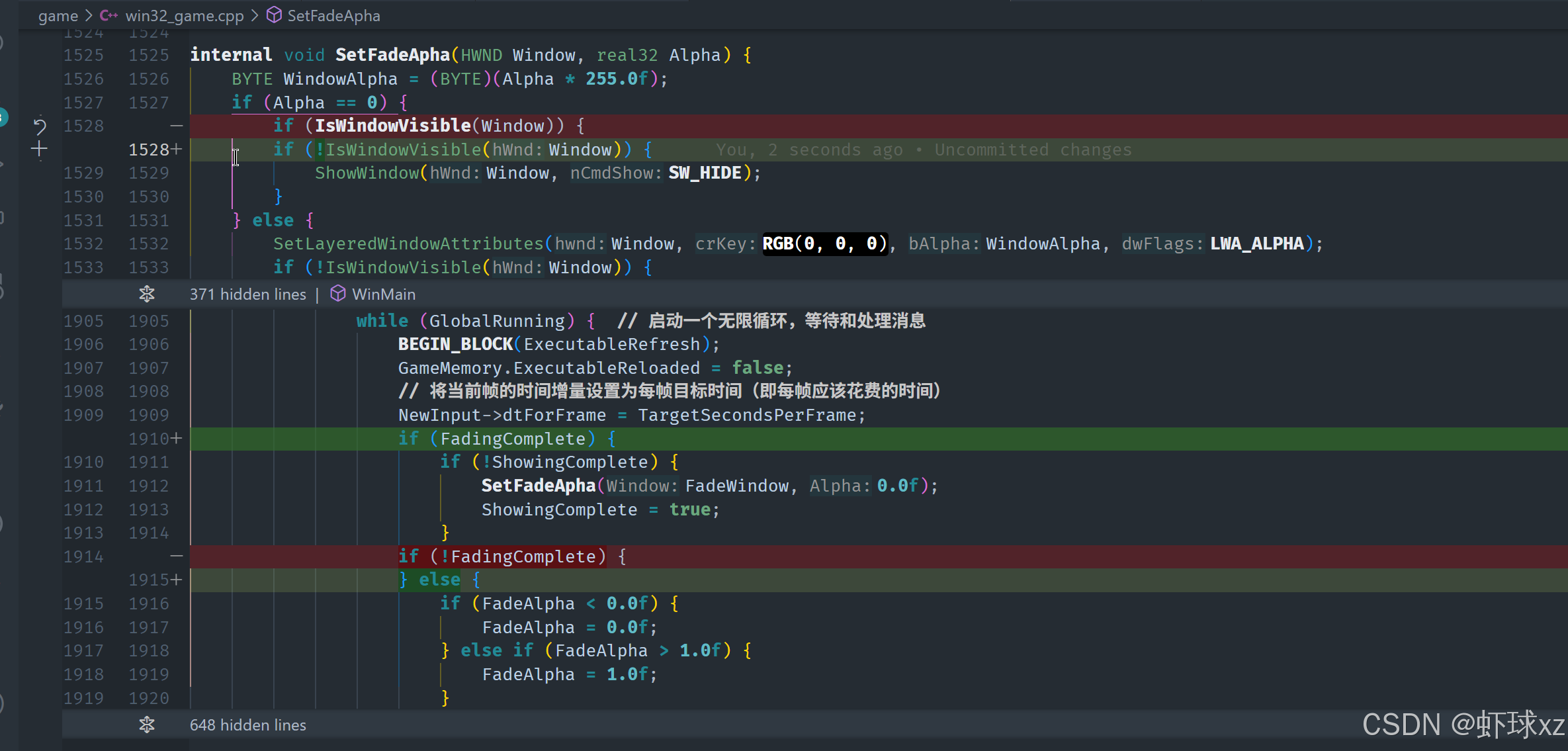This screenshot has height=751, width=1568.
Task: Click the teal badge at left edge
Action: (x=3, y=118)
